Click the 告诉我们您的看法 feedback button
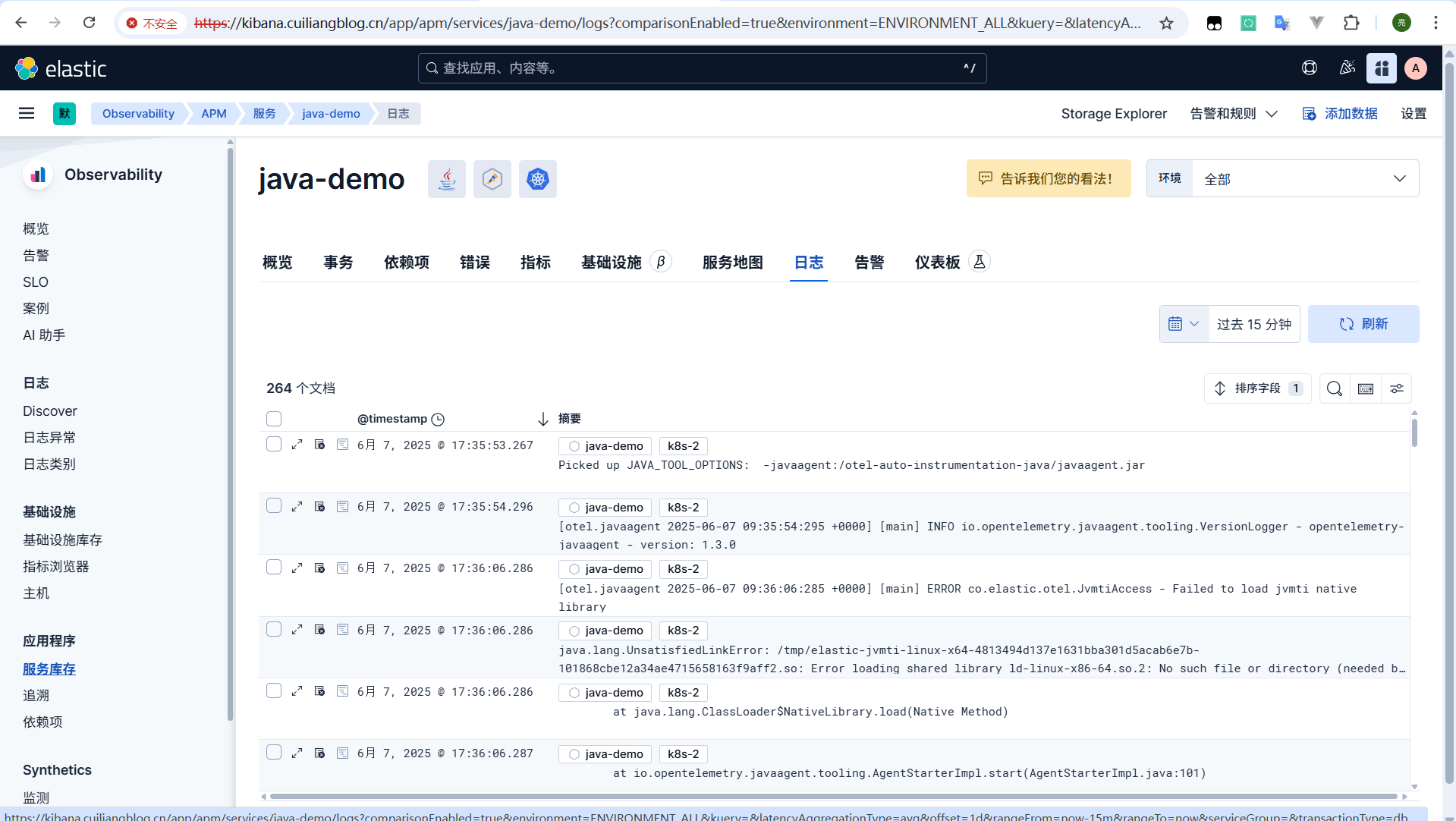This screenshot has width=1456, height=821. (x=1049, y=178)
